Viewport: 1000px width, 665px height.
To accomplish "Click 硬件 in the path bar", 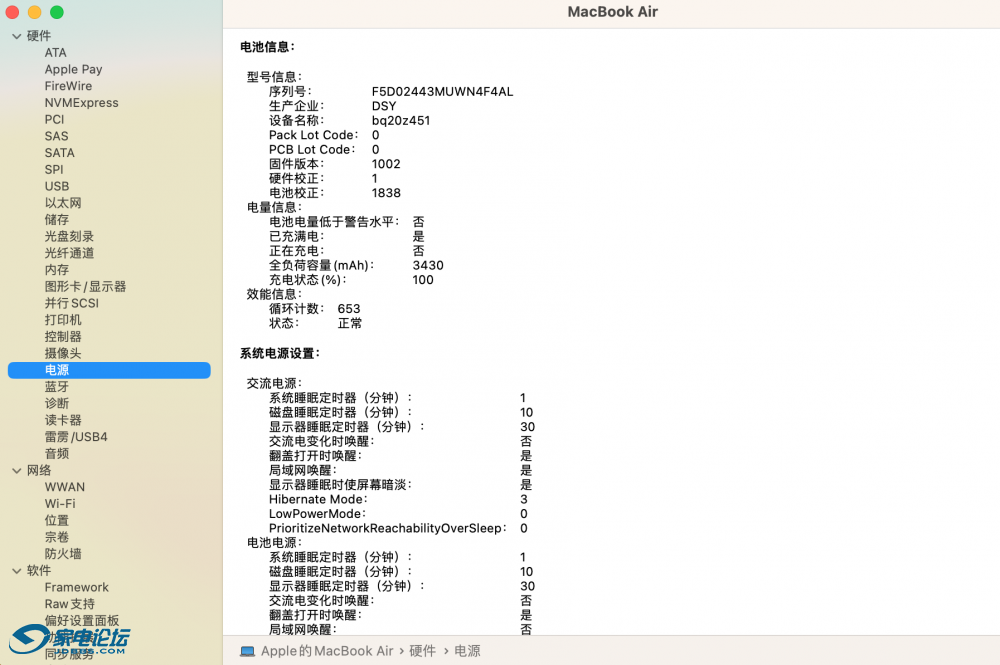I will 422,651.
